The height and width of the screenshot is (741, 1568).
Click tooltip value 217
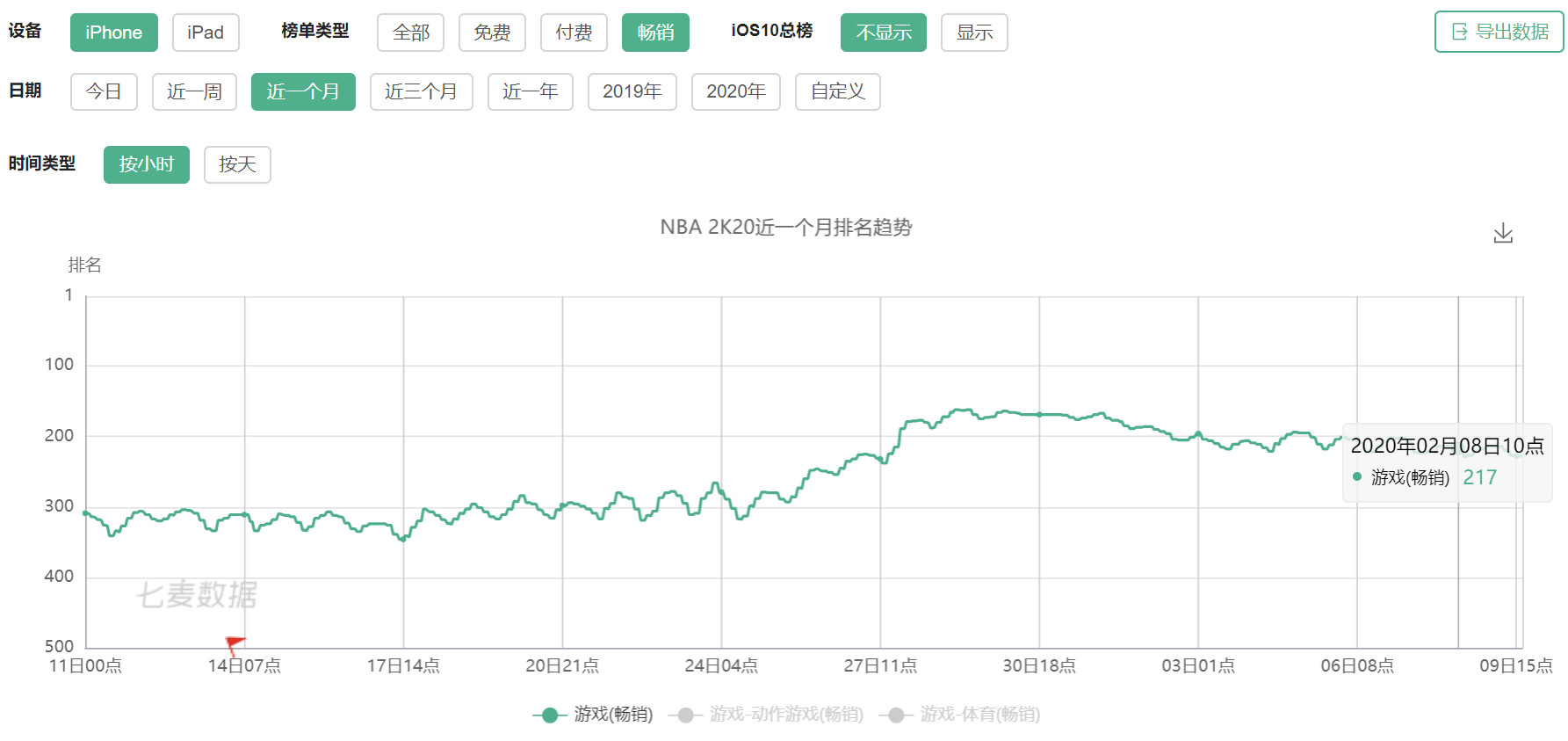pos(1479,477)
